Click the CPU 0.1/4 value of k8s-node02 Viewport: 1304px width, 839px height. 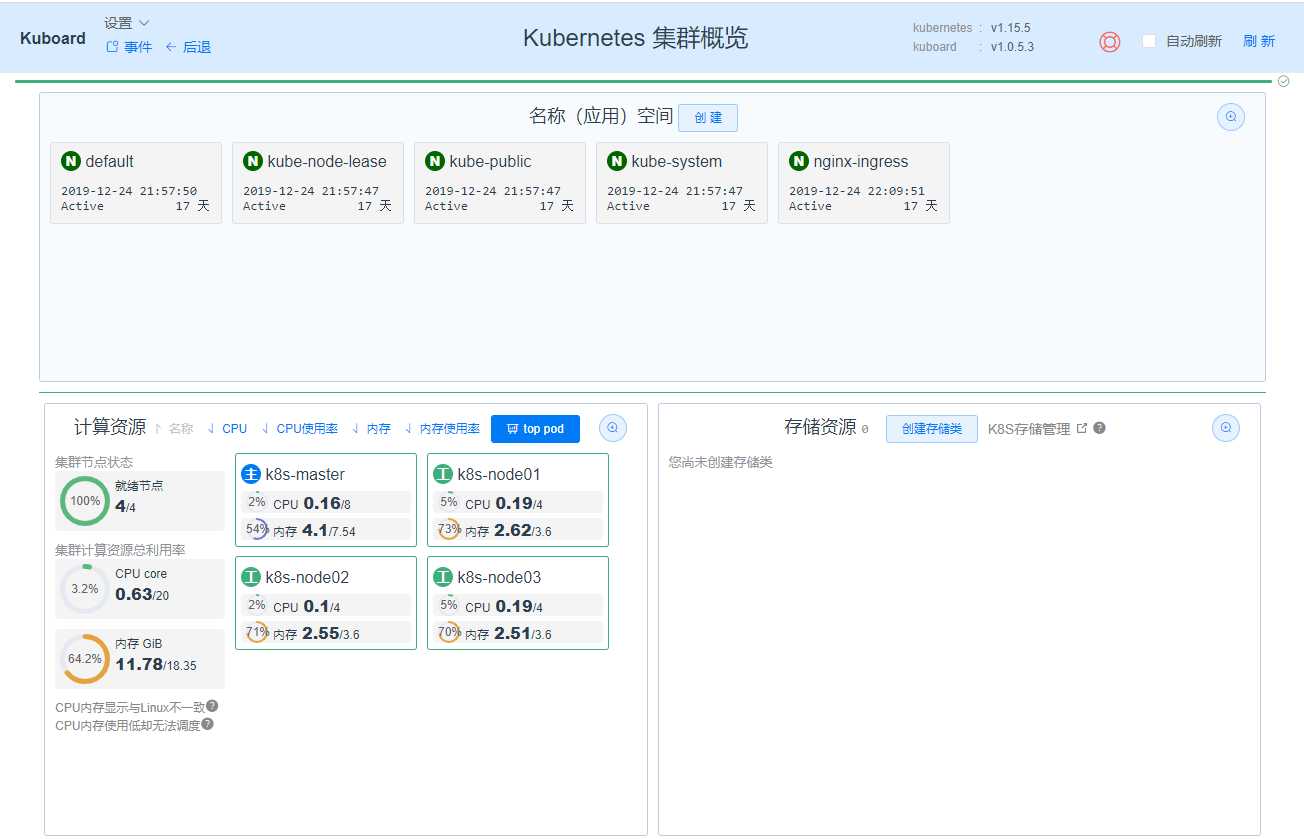coord(307,606)
